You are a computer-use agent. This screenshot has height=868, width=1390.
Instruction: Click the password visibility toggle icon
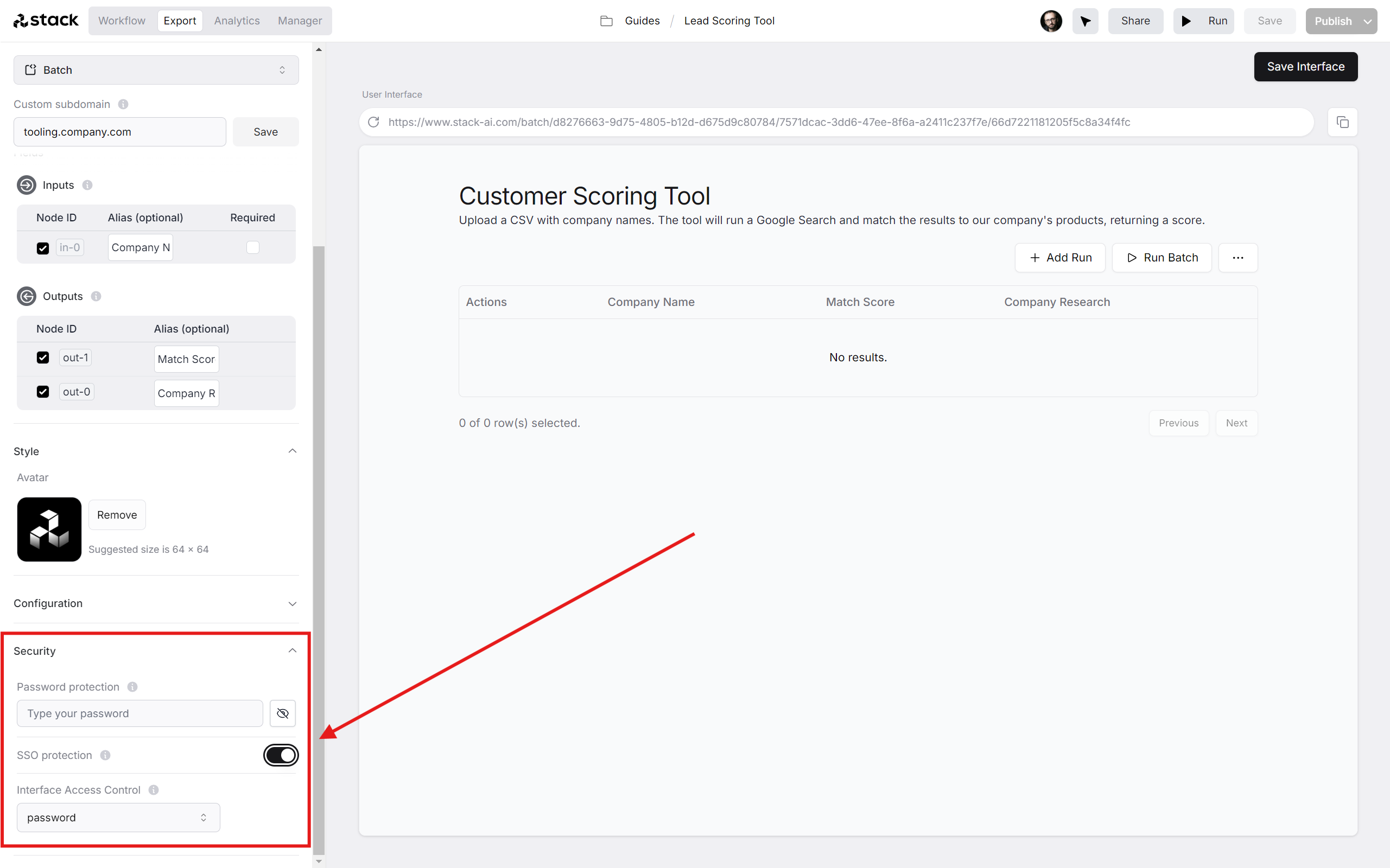pos(284,713)
